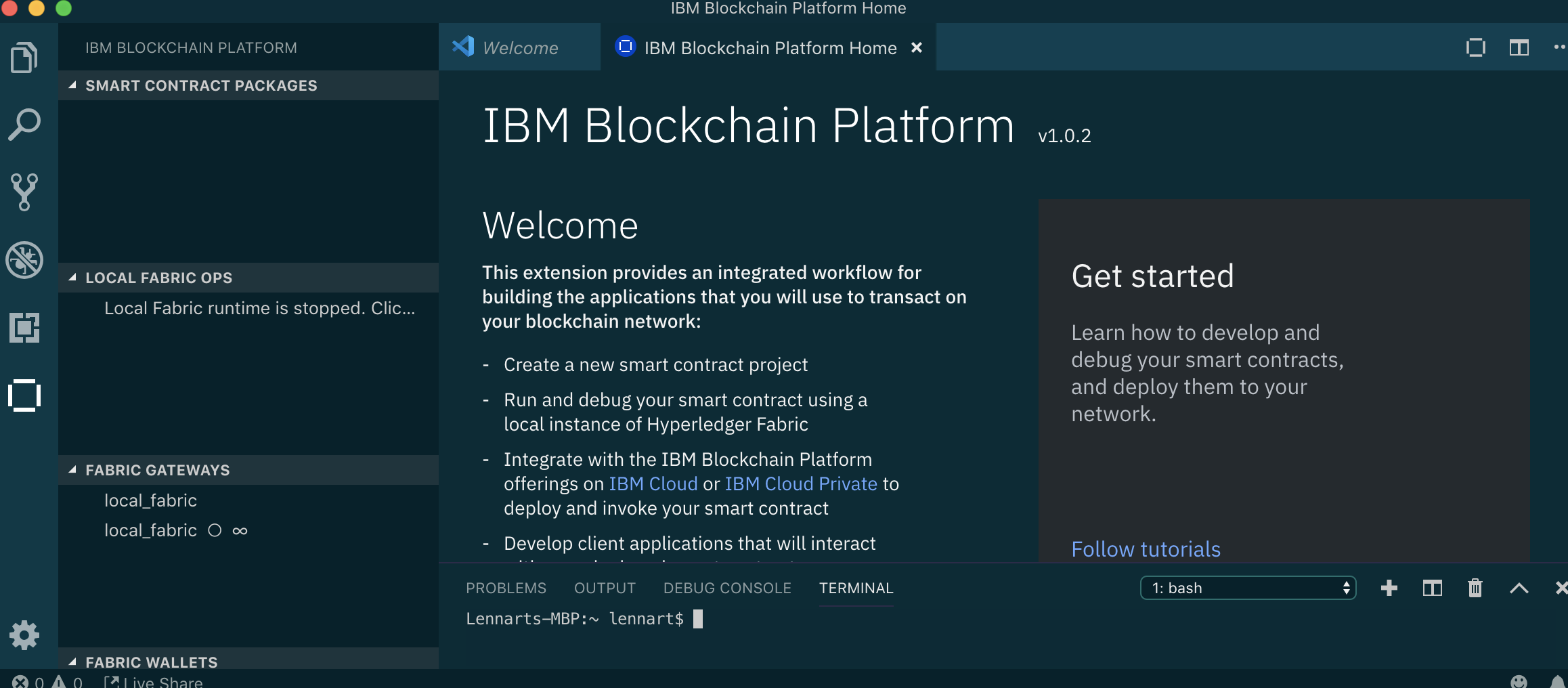
Task: Maximize the panel with chevron up
Action: click(1519, 588)
